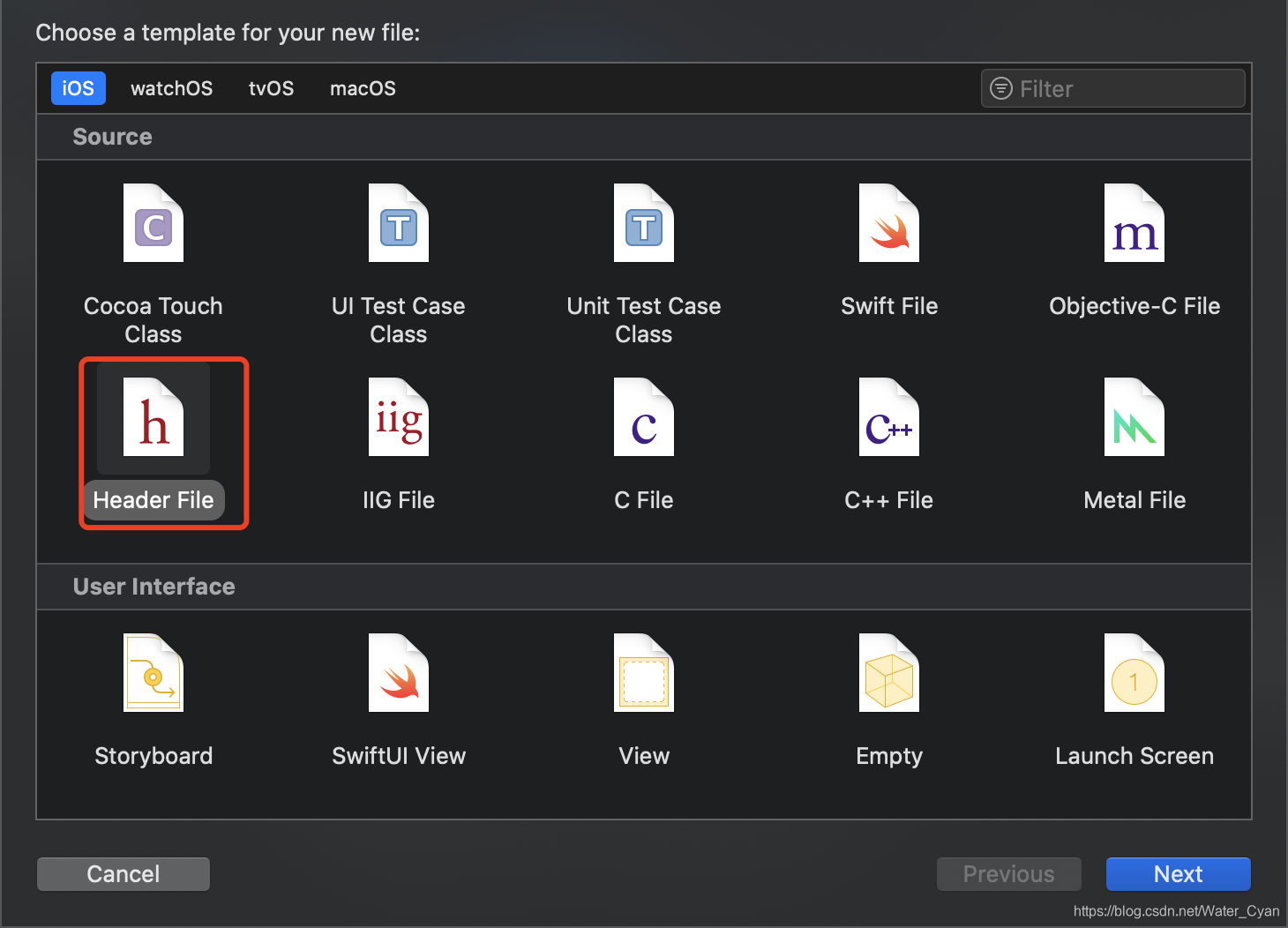This screenshot has width=1288, height=928.
Task: Click the "UI Test Case Class" label
Action: 399,320
